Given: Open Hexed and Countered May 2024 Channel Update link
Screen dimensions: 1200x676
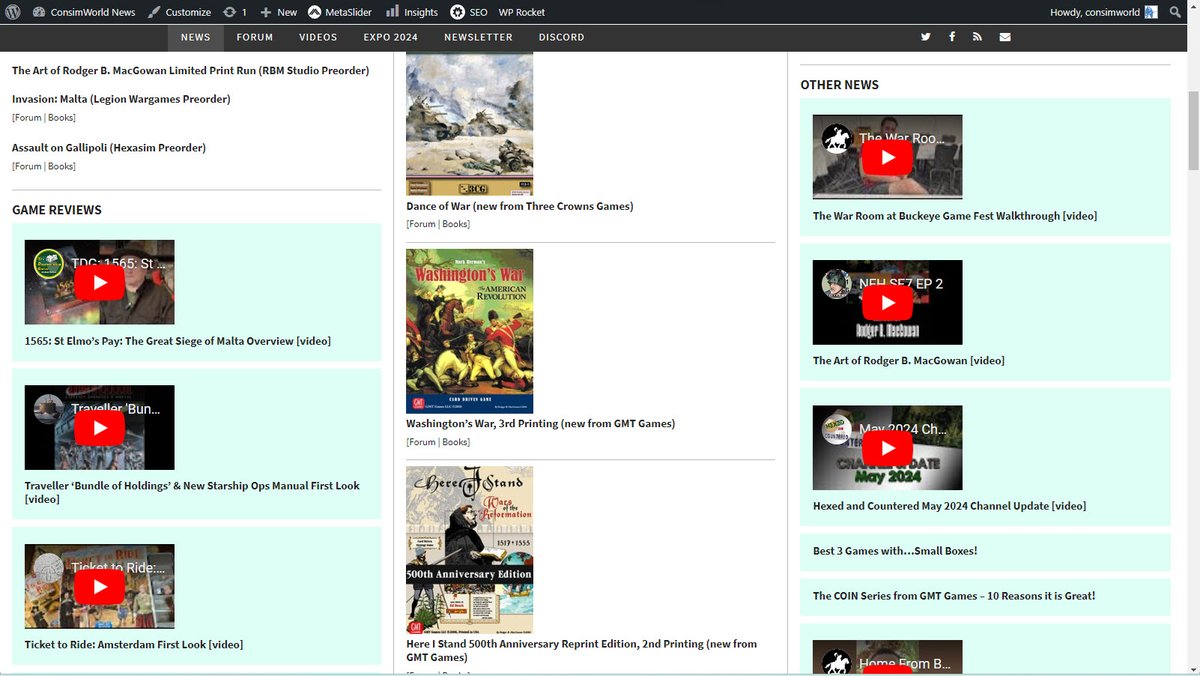Looking at the screenshot, I should tap(949, 506).
